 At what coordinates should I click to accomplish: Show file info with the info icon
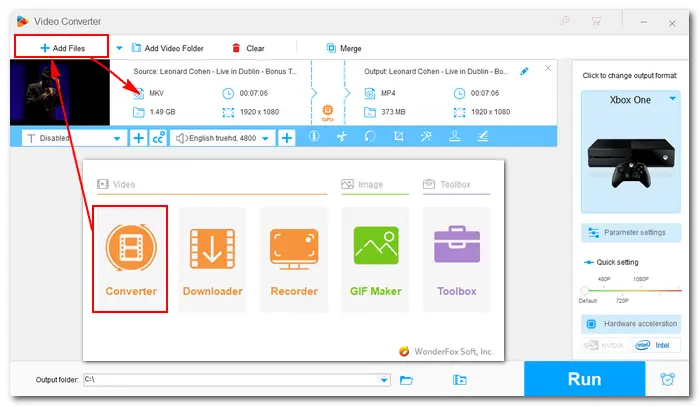click(314, 136)
